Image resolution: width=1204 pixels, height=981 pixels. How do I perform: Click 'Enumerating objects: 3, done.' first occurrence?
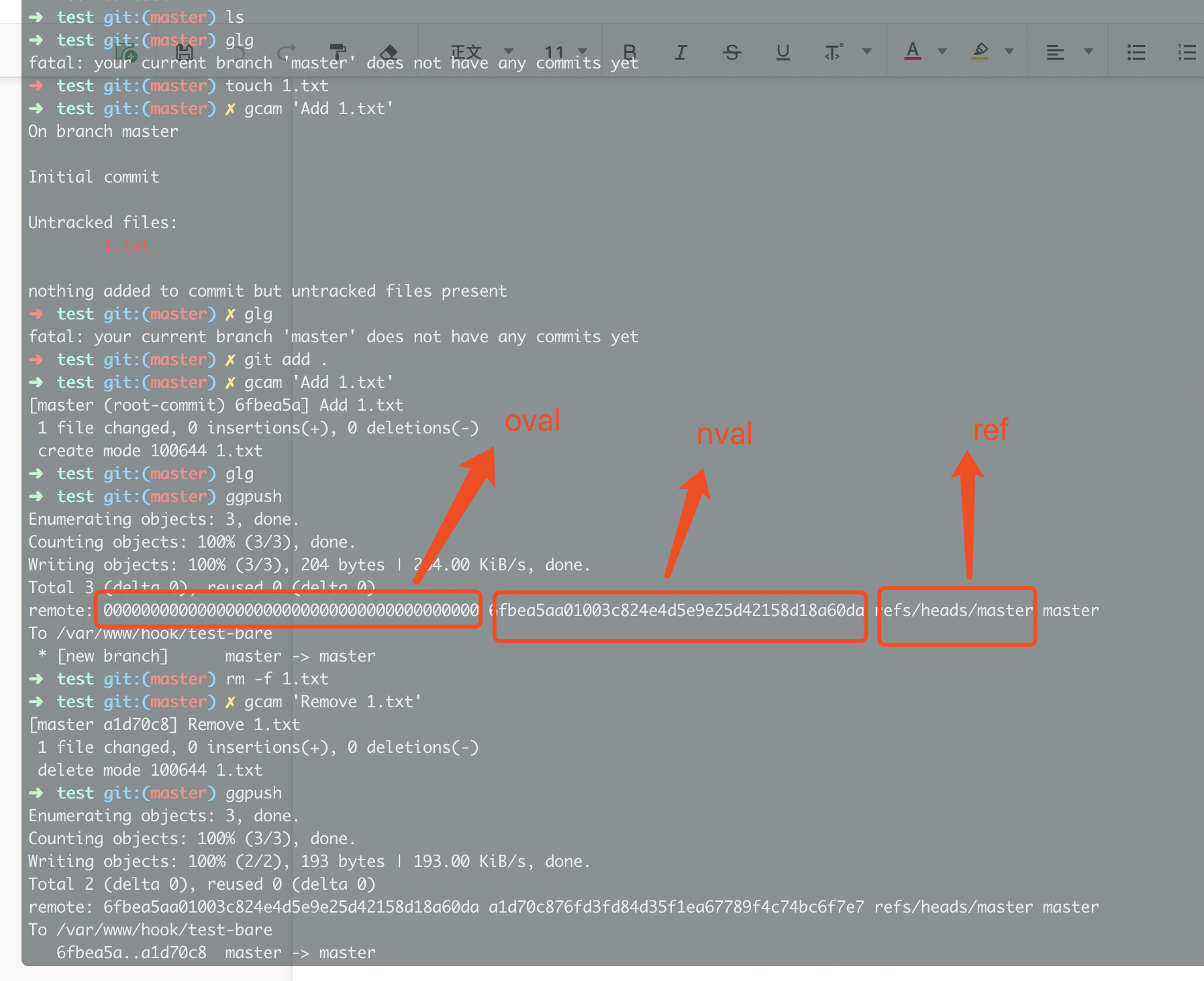pyautogui.click(x=164, y=519)
